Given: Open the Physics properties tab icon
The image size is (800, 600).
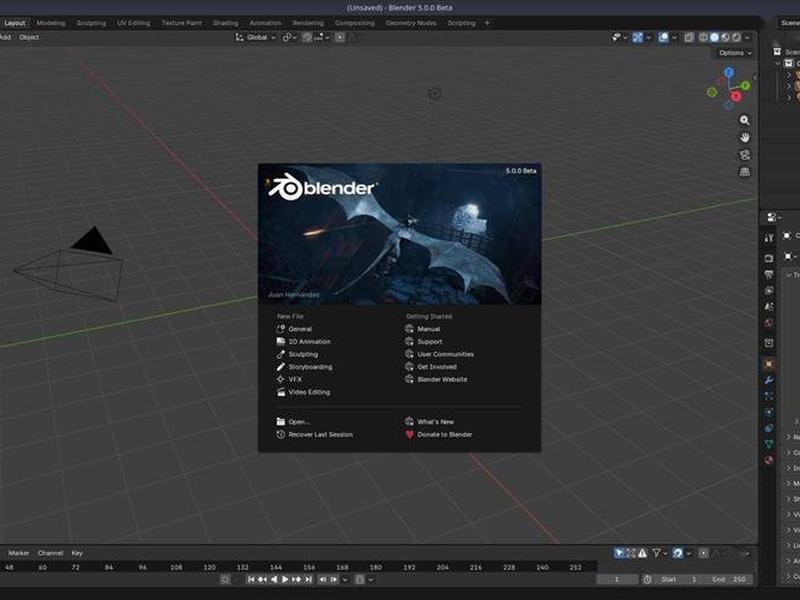Looking at the screenshot, I should [x=769, y=412].
